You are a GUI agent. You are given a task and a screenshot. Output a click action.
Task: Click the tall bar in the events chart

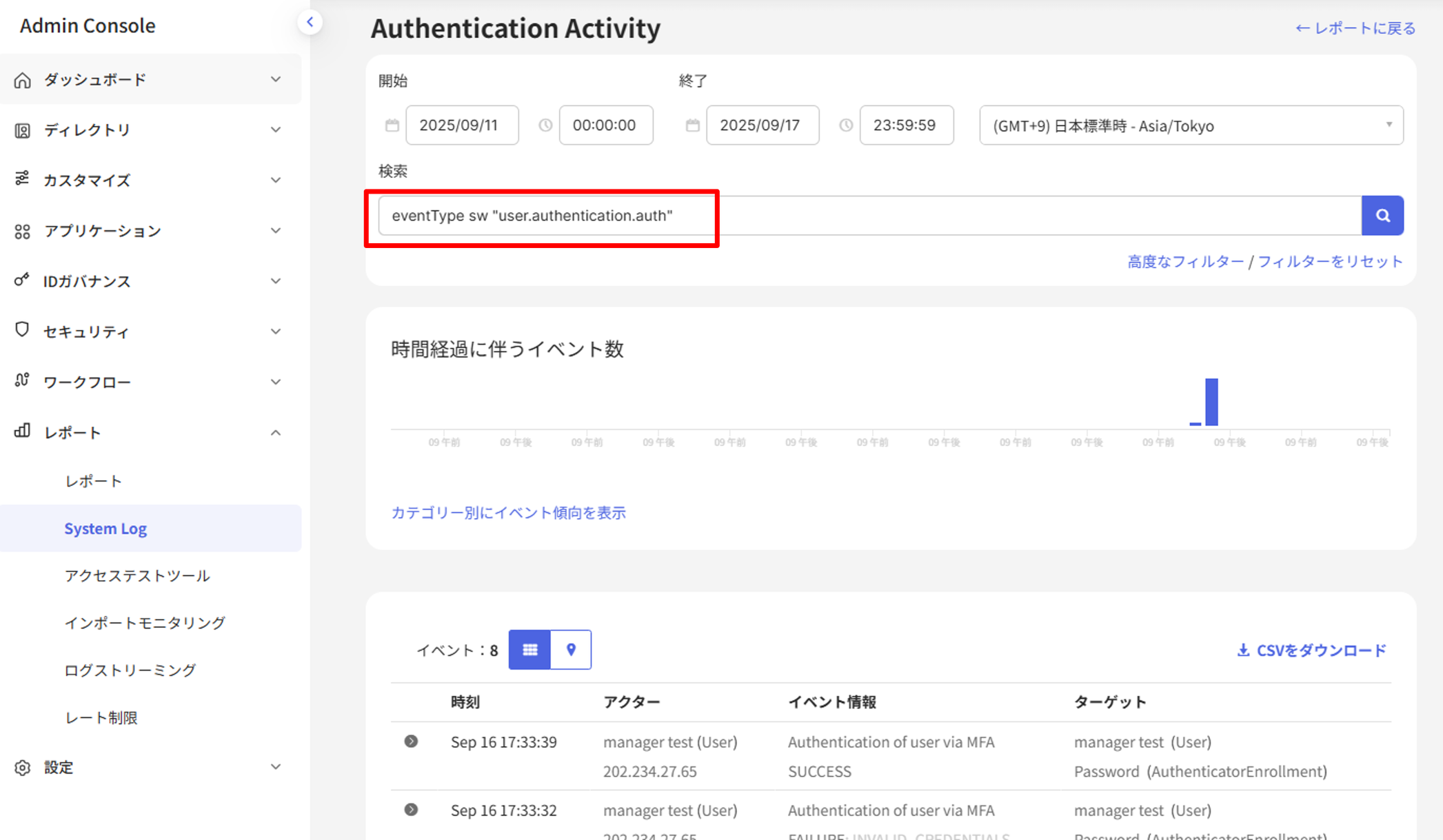[1211, 402]
